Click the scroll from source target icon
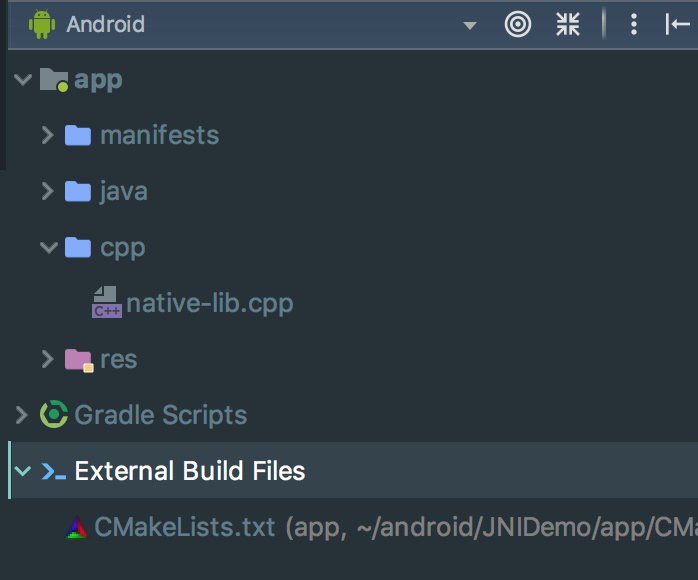698x580 pixels. (x=518, y=24)
